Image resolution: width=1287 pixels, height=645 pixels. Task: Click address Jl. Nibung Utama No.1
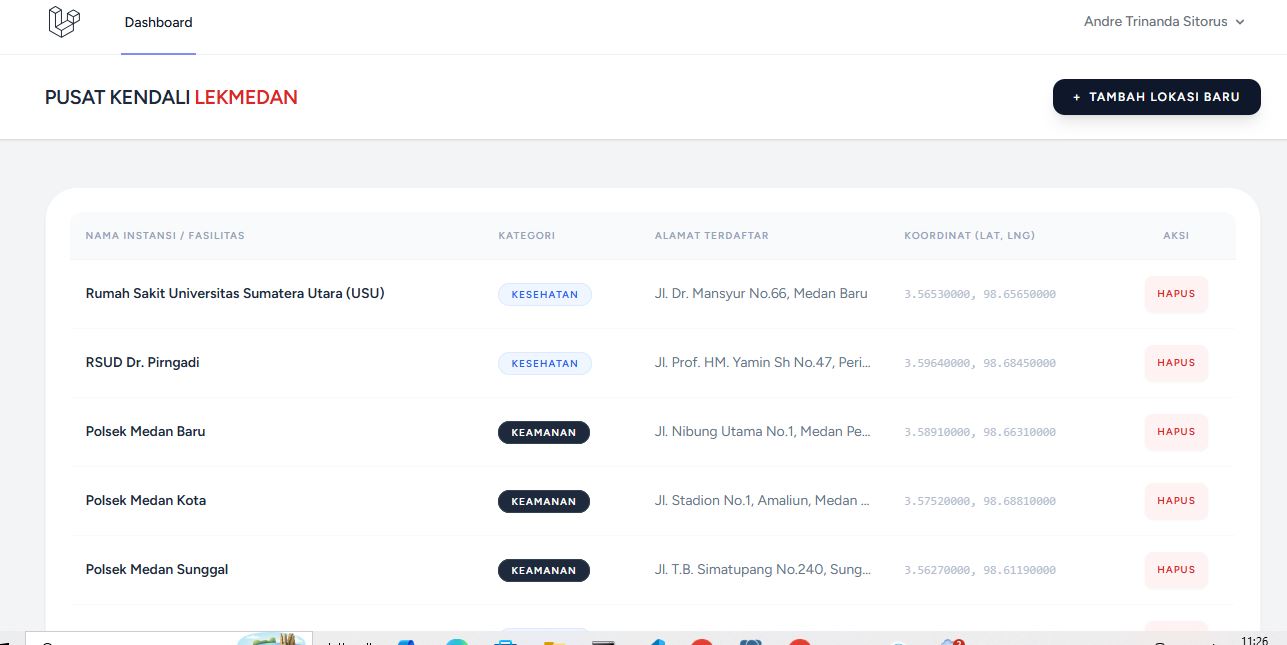pos(763,432)
